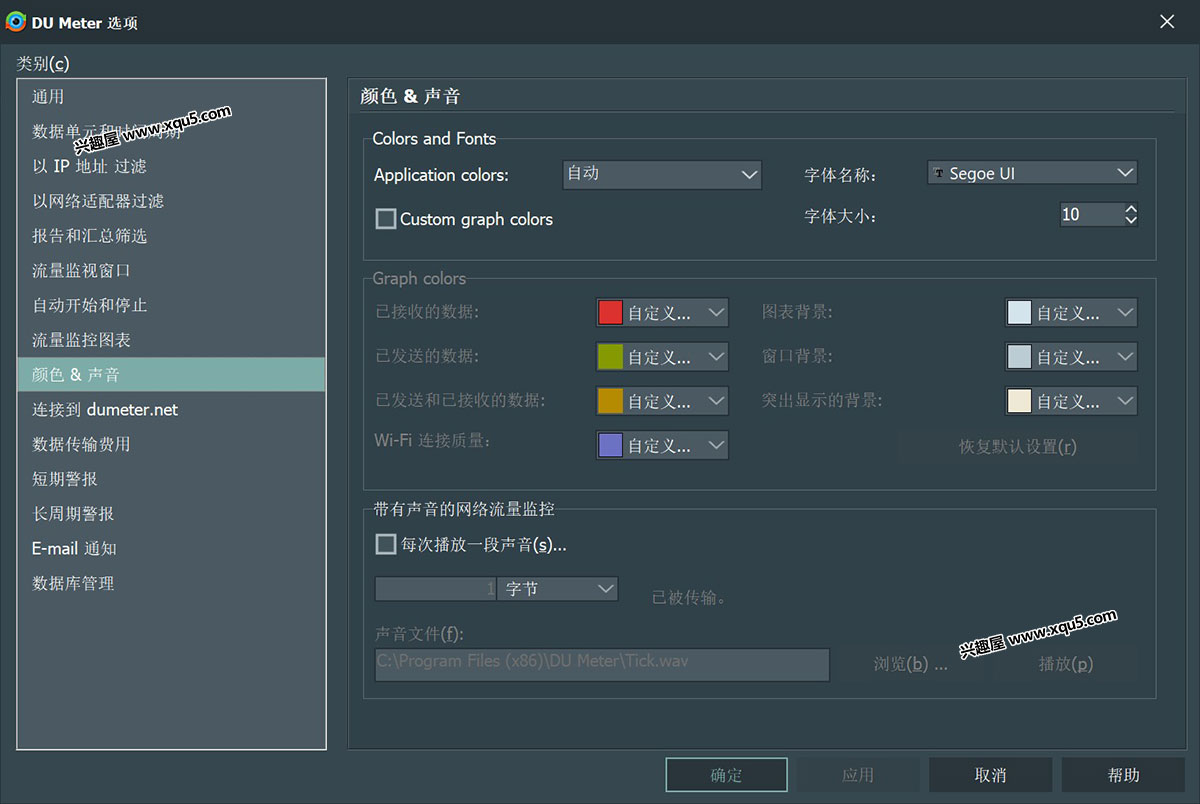Viewport: 1200px width, 804px height.
Task: Click the 声音文件 path field
Action: [602, 665]
